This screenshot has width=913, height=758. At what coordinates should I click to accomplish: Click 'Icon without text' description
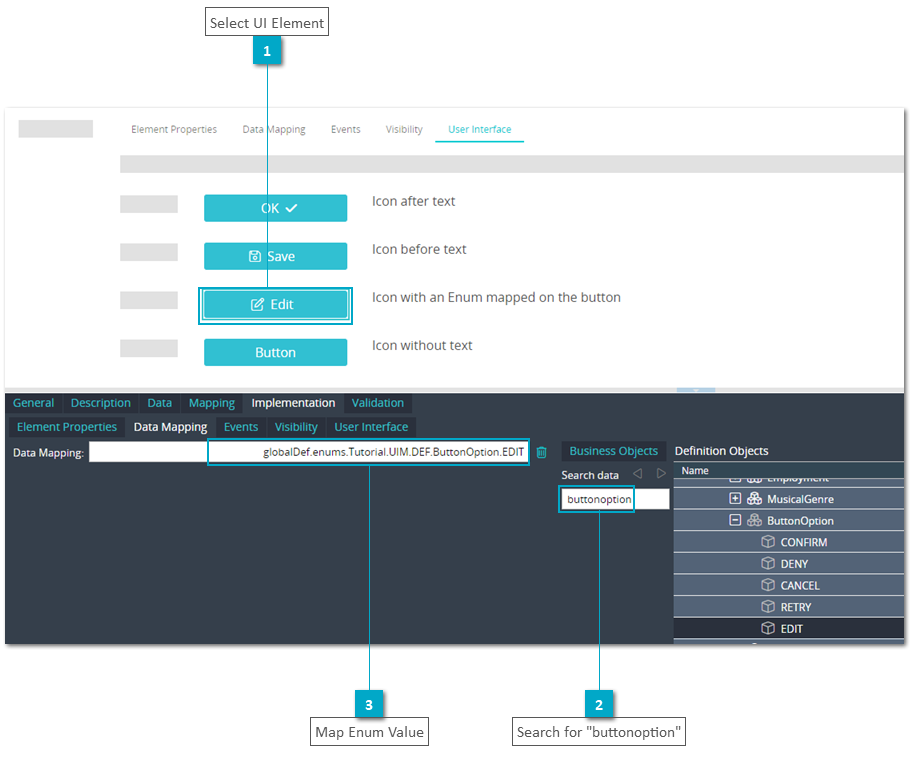(x=422, y=345)
